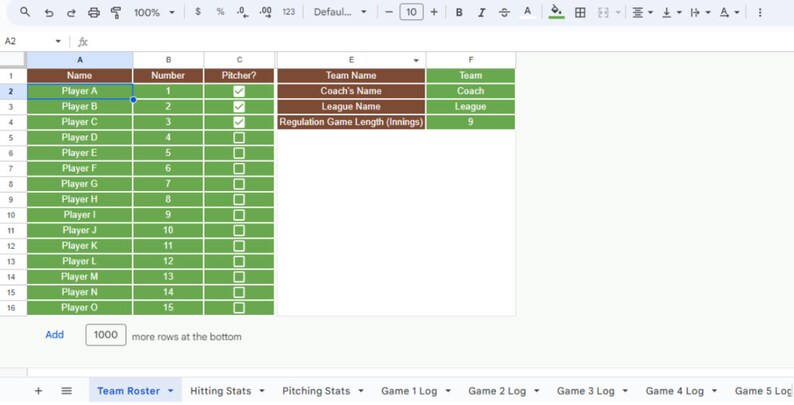The image size is (794, 405).
Task: Check Pitcher checkbox for Player D
Action: [x=239, y=138]
